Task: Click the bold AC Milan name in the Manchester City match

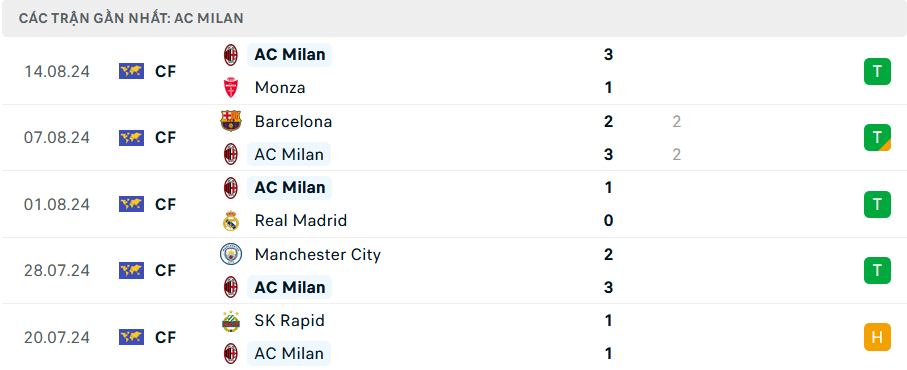Action: tap(290, 287)
